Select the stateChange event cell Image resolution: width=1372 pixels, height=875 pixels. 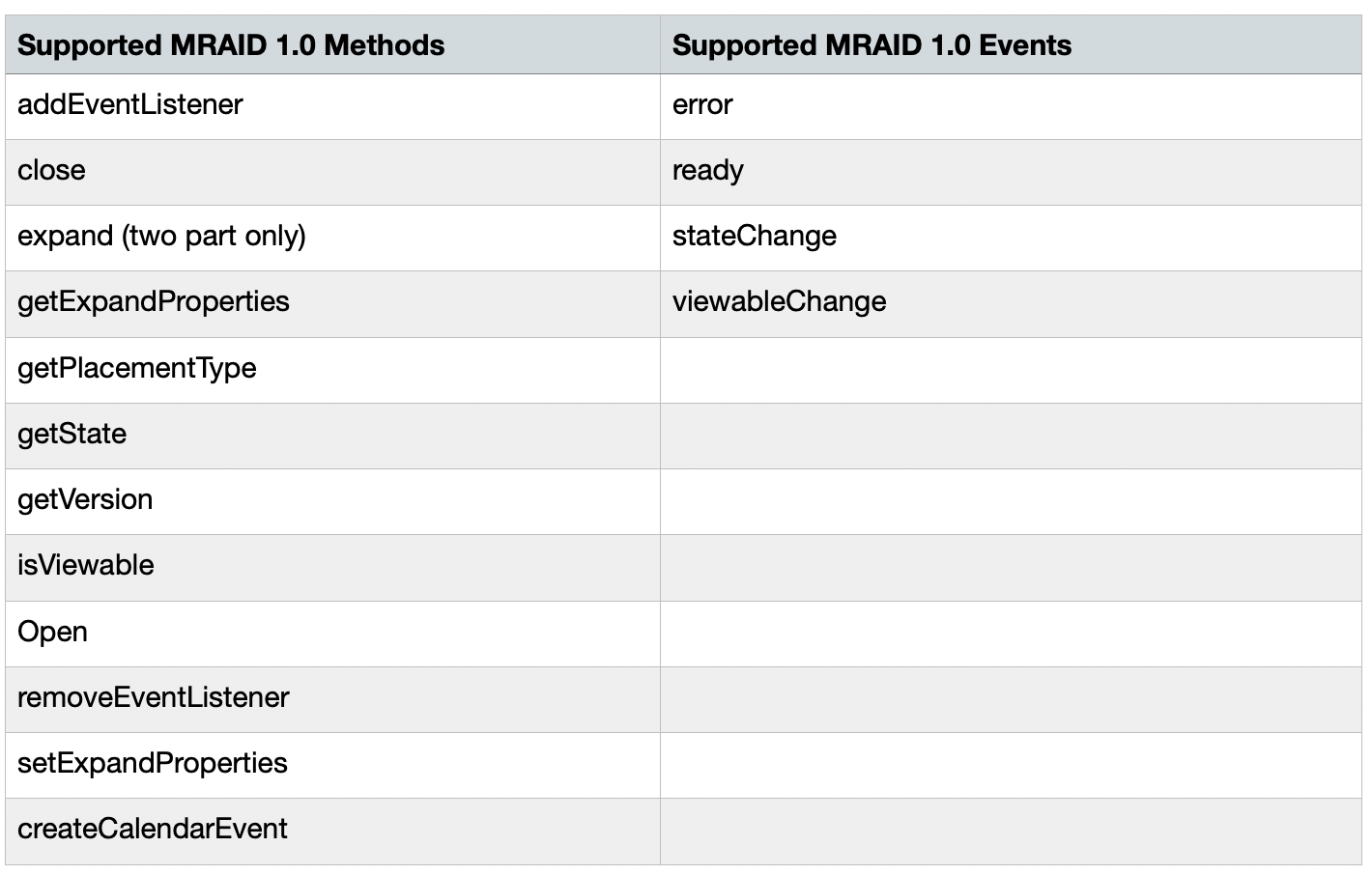tap(755, 236)
